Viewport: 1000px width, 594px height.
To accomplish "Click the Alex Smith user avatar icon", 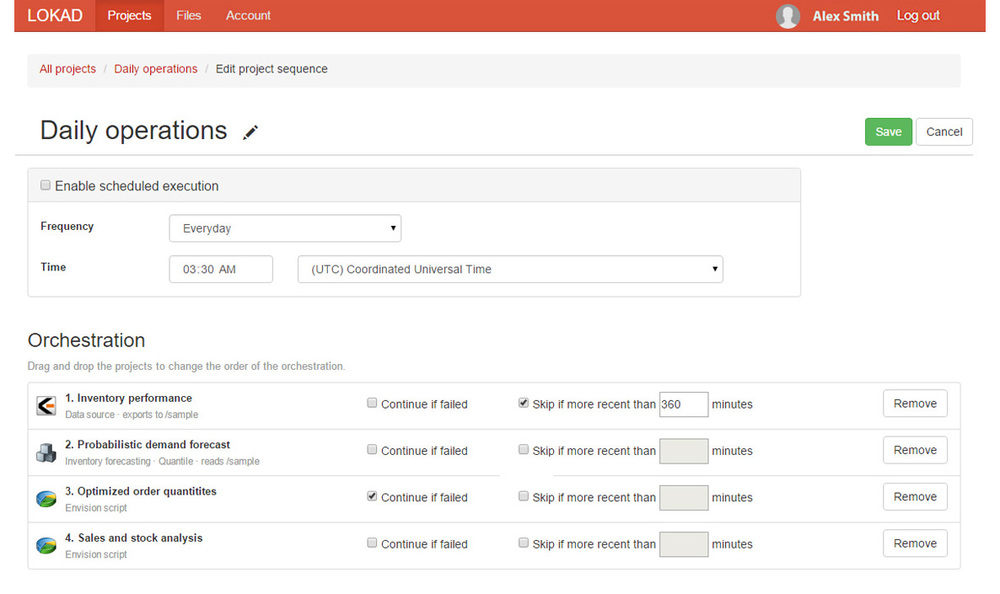I will (788, 16).
